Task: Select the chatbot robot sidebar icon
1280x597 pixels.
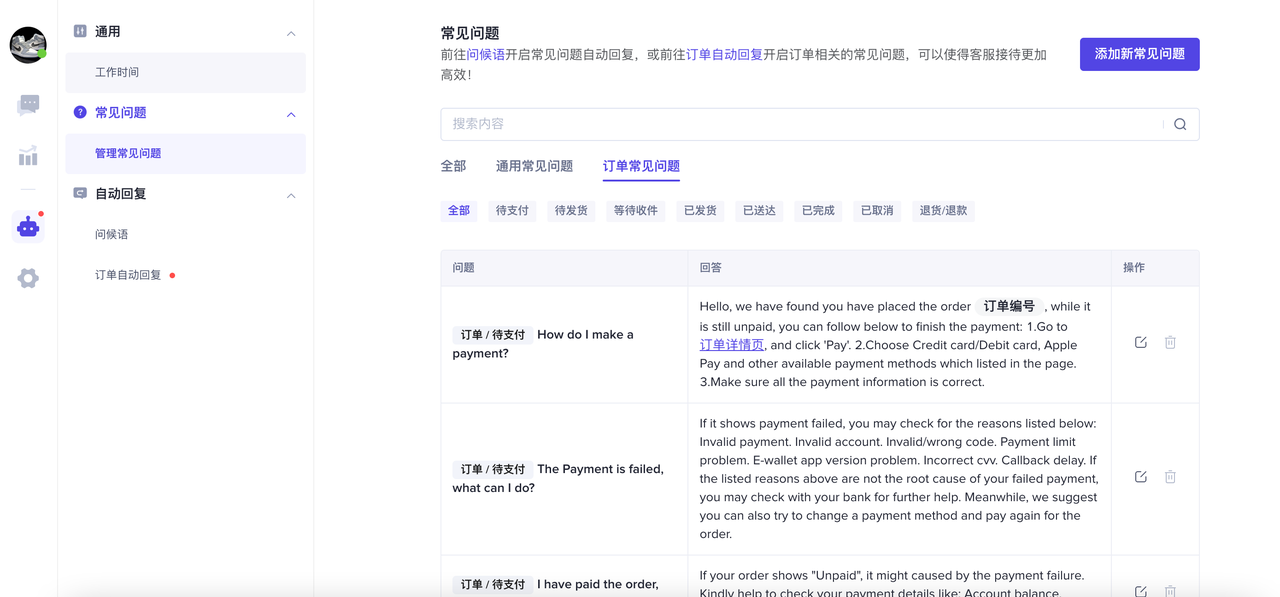Action: 28,227
